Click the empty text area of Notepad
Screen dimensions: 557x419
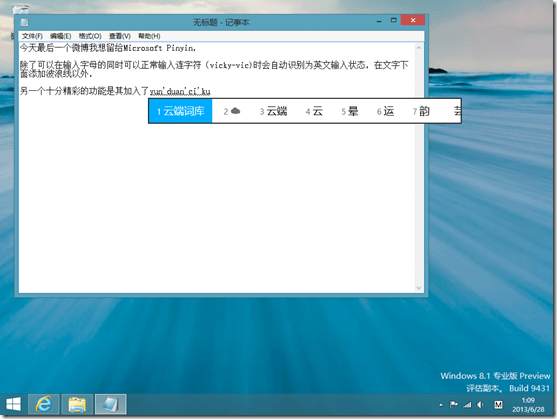[217, 206]
